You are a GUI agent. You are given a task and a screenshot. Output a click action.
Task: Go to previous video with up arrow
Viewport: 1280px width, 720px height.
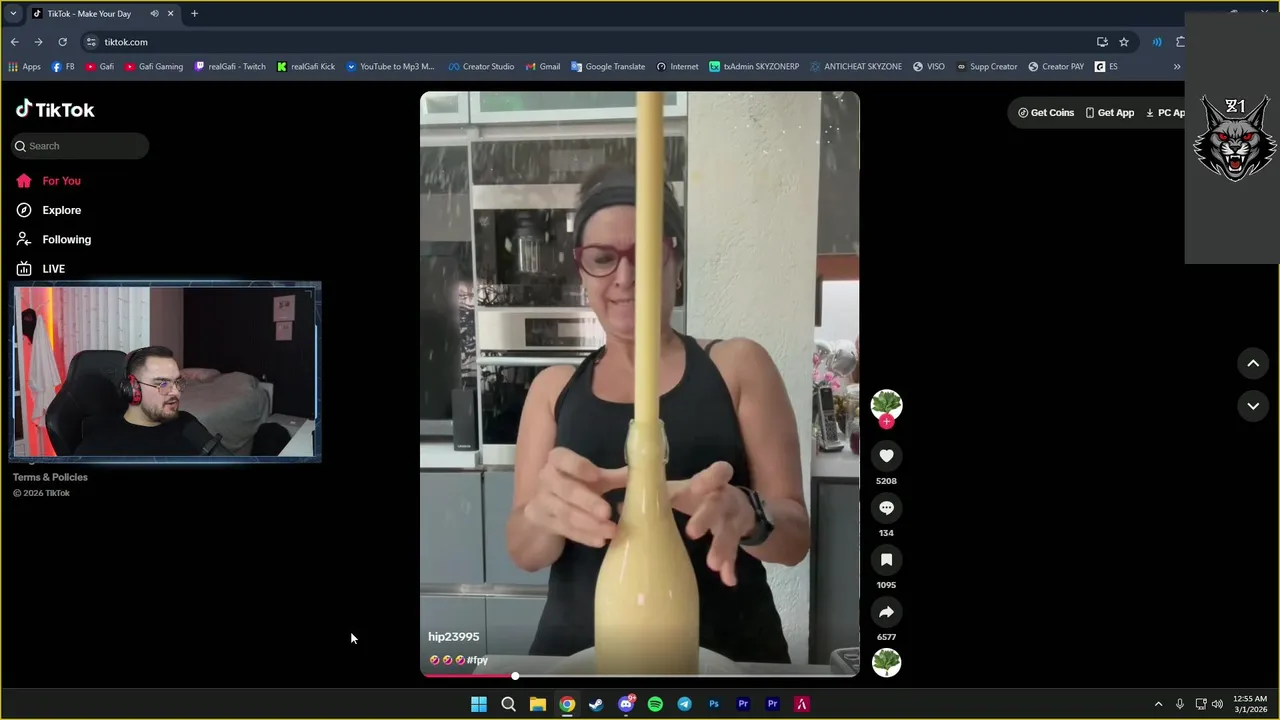click(x=1253, y=364)
